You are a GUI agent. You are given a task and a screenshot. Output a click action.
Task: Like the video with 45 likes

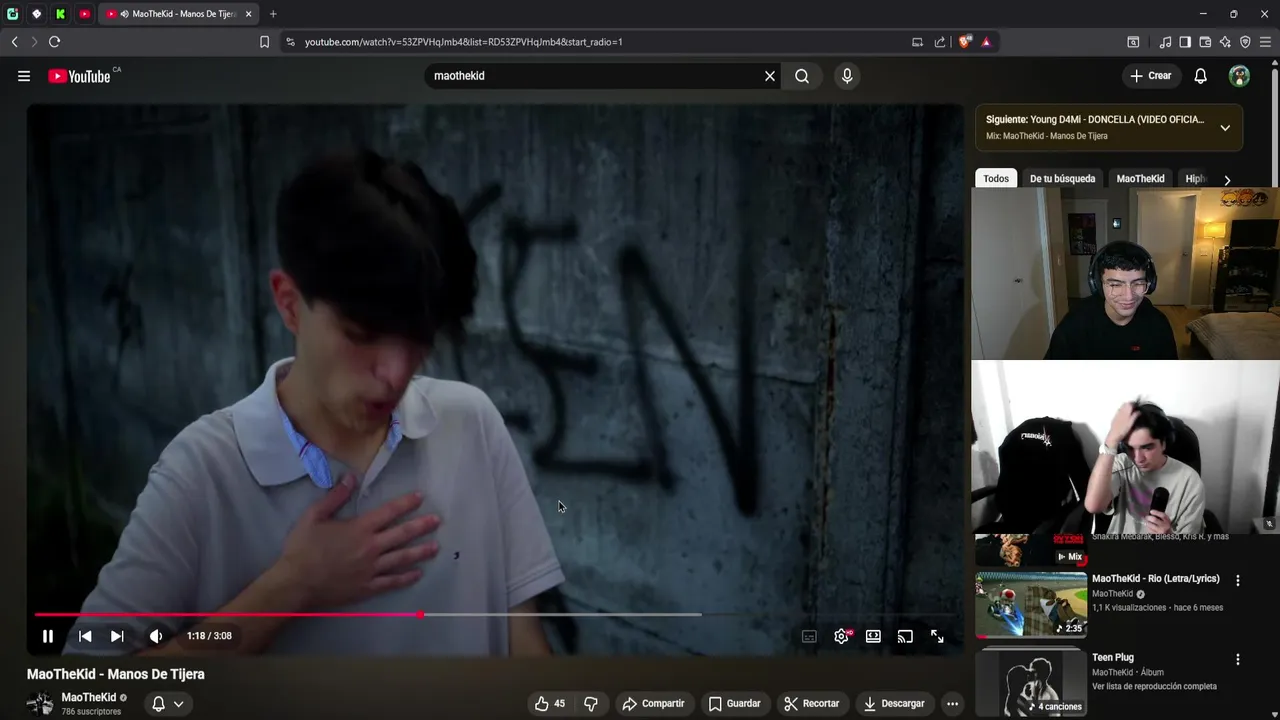pos(550,704)
